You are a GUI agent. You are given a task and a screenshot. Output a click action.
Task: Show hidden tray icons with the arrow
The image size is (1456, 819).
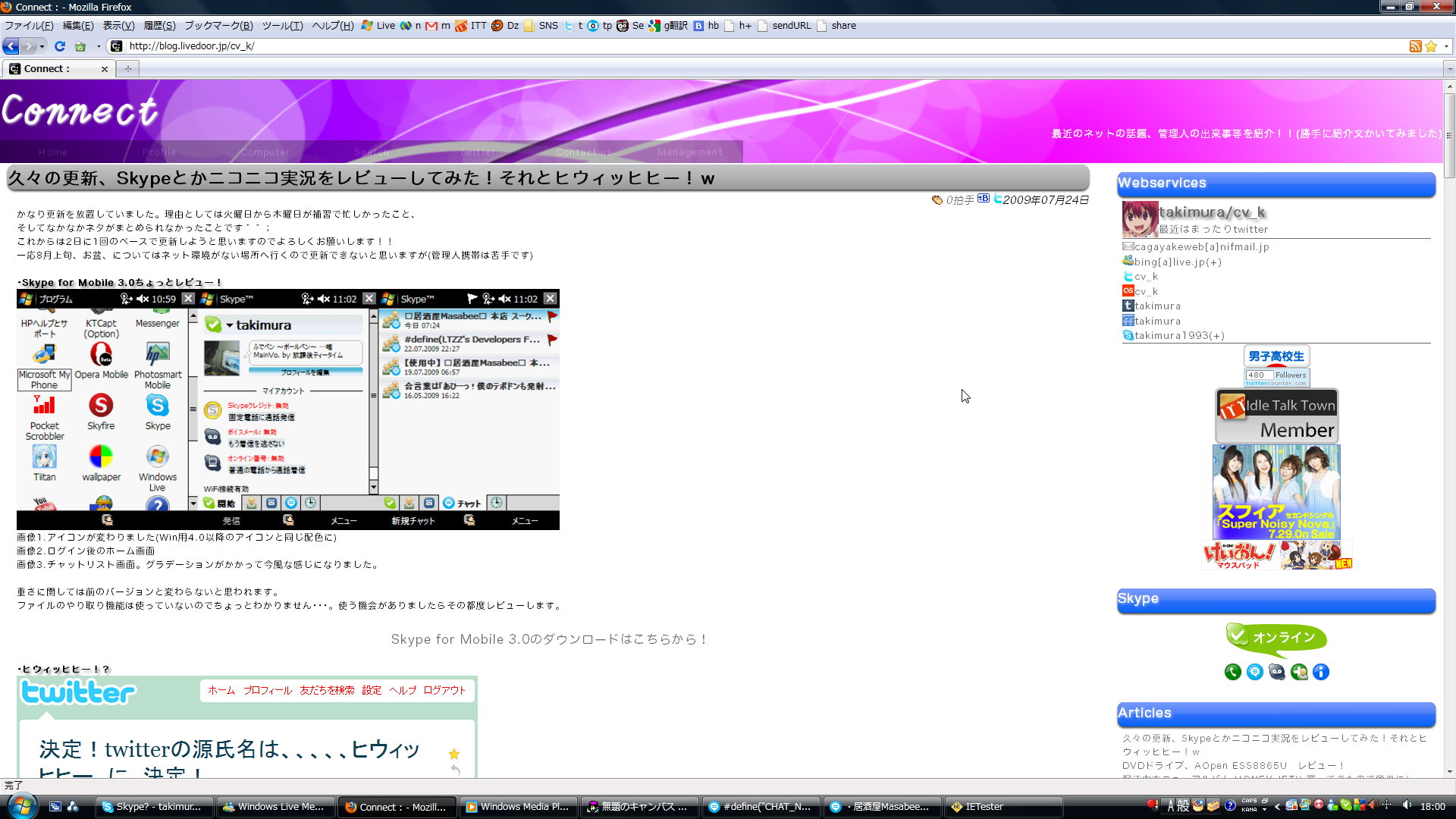(x=1278, y=806)
